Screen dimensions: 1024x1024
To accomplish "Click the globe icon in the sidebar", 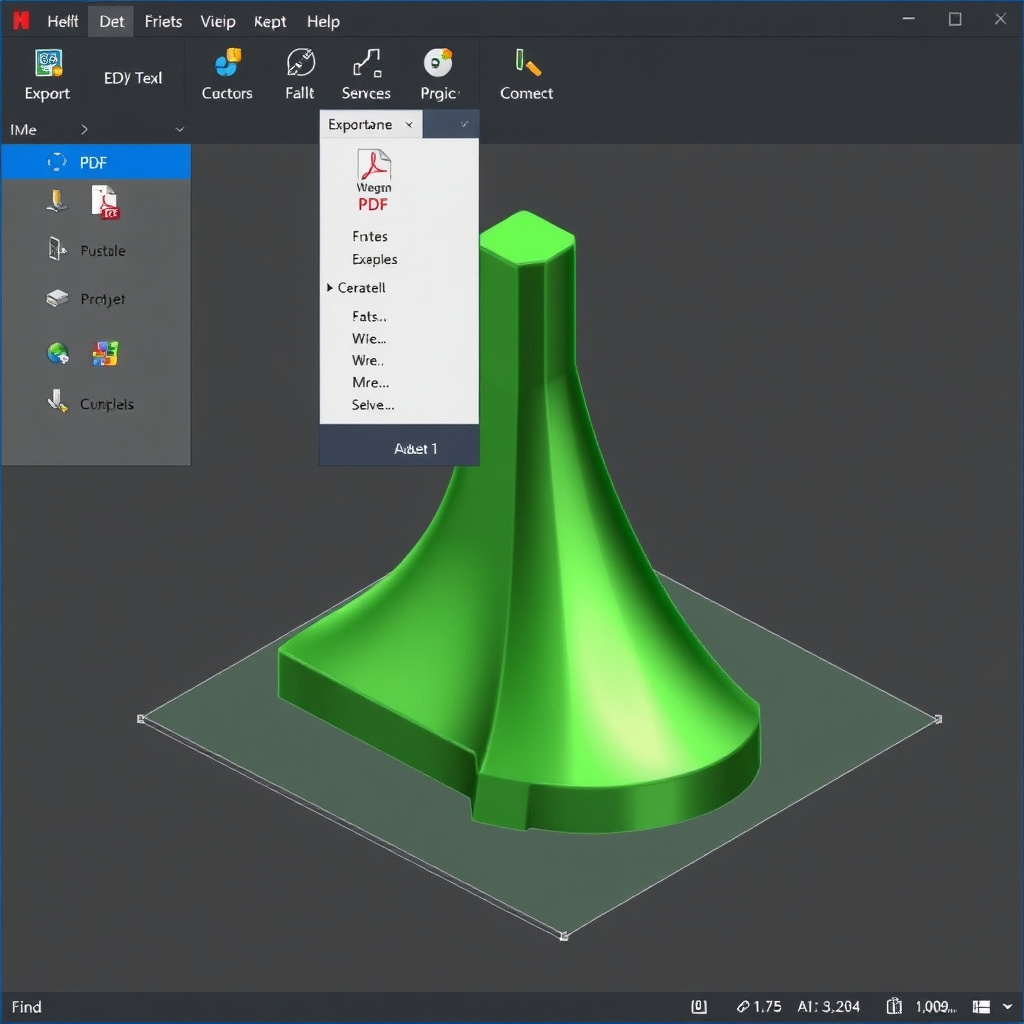I will pos(58,353).
